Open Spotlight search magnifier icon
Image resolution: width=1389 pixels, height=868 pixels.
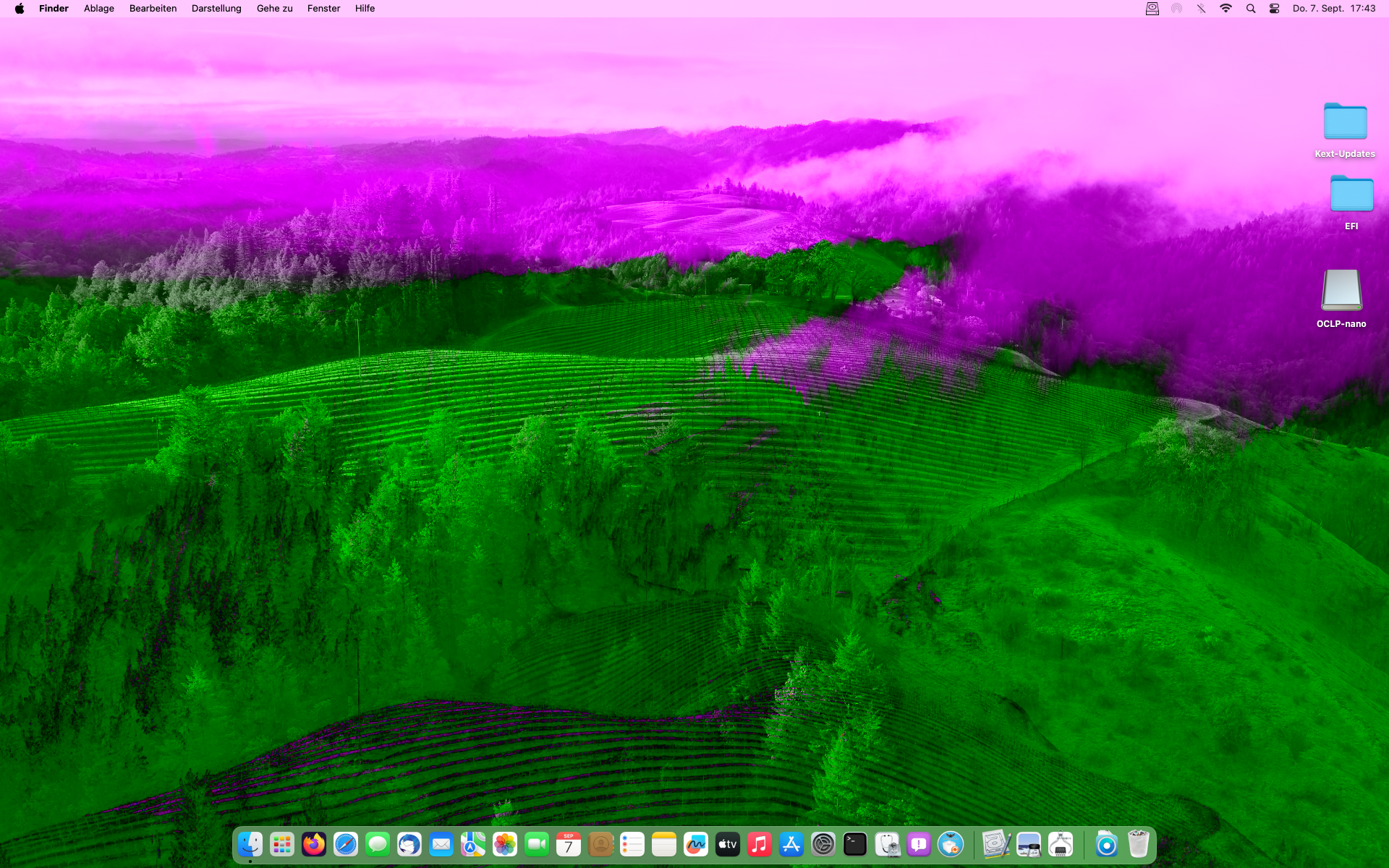click(1251, 9)
